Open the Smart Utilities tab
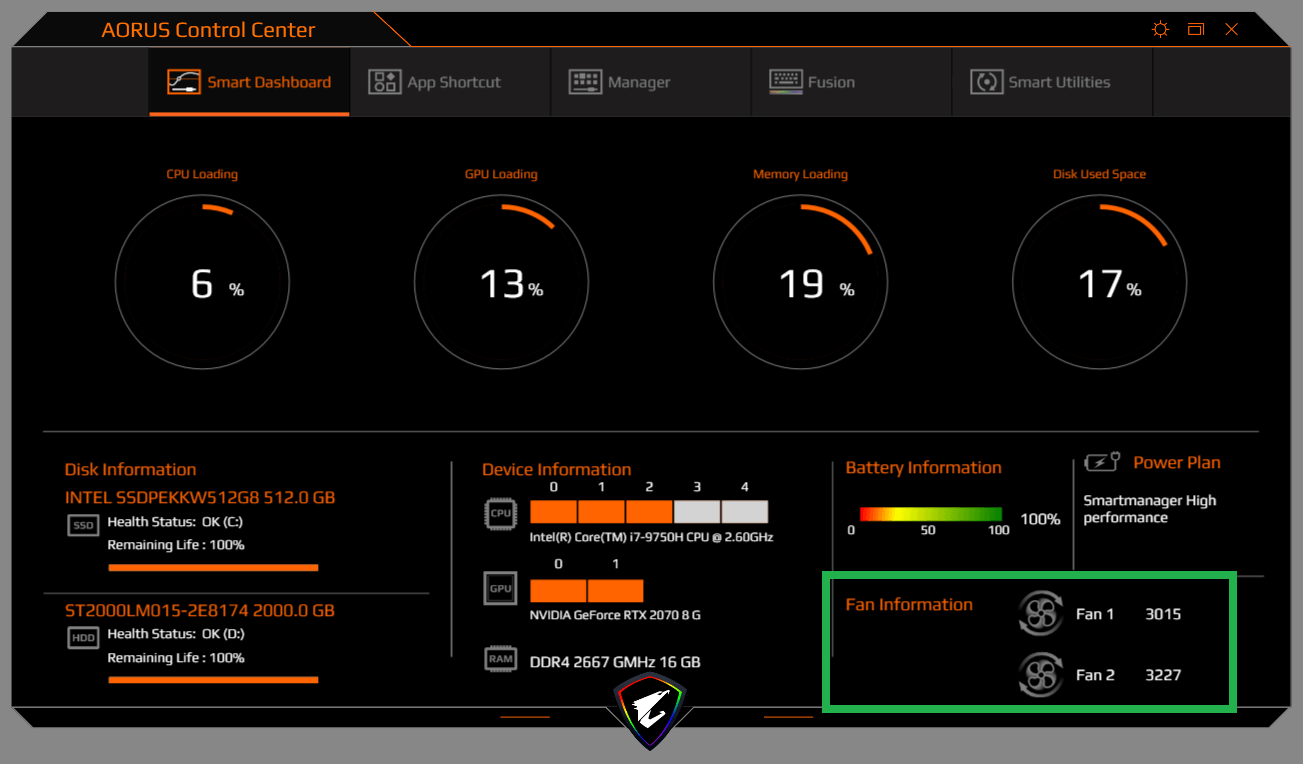 click(1052, 82)
